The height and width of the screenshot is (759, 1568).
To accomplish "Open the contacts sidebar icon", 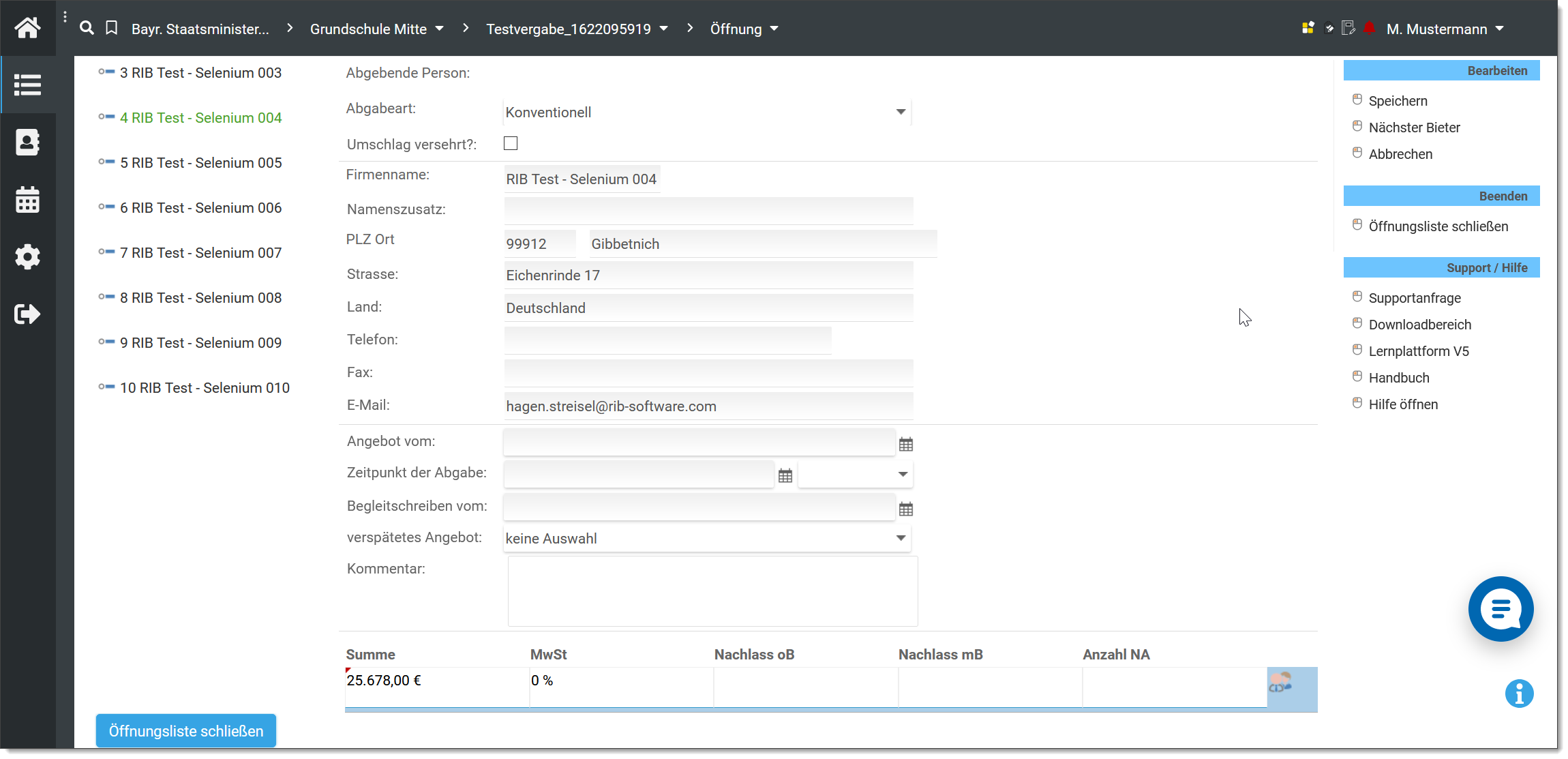I will click(x=27, y=143).
